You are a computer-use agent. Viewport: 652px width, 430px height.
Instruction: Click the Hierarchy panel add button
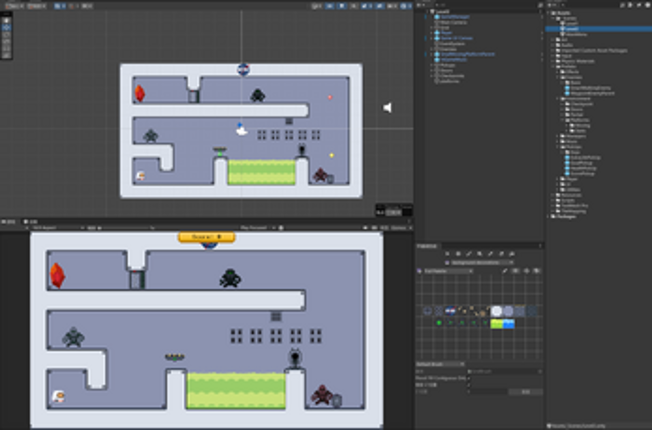pos(420,5)
